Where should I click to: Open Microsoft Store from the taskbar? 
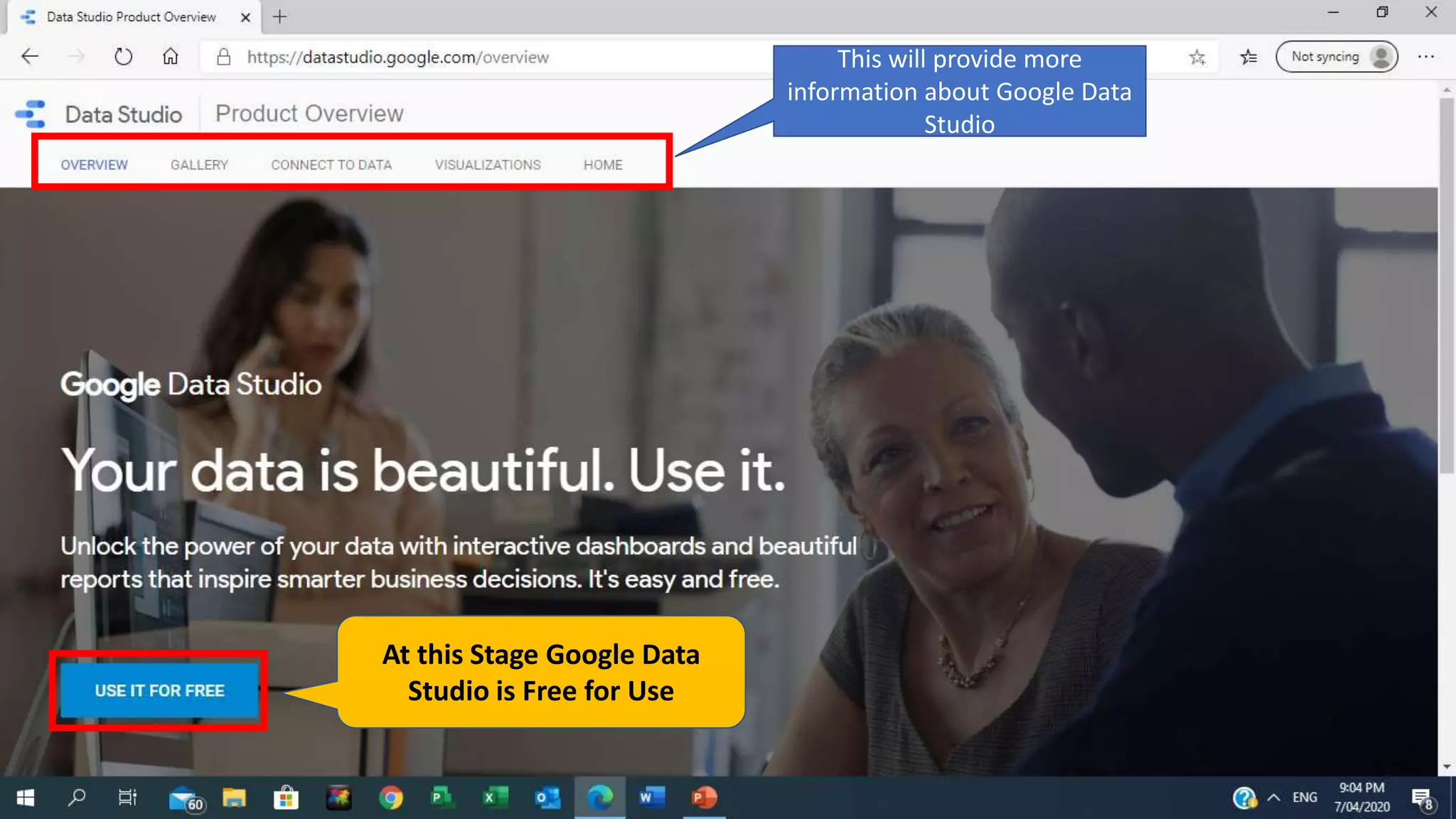286,798
